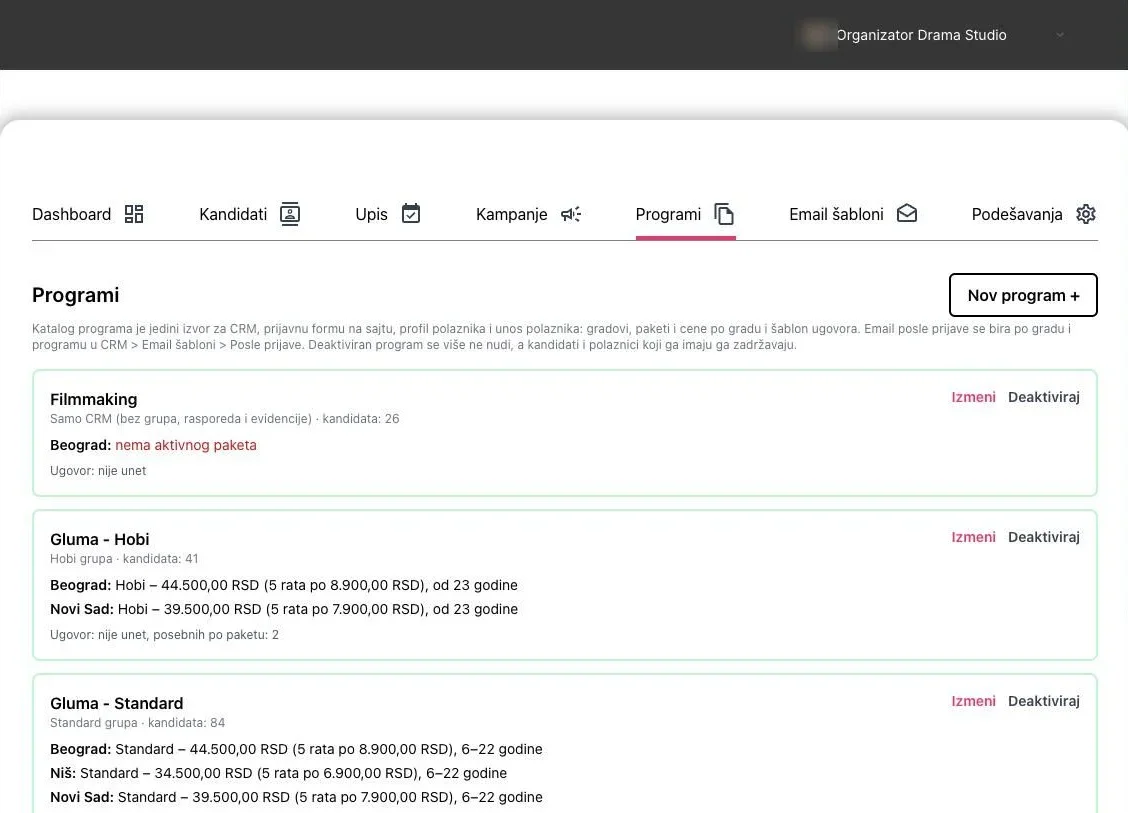Click the 'Ugovor: nije unet' line under Filmmaking
This screenshot has height=813, width=1128.
coord(98,471)
